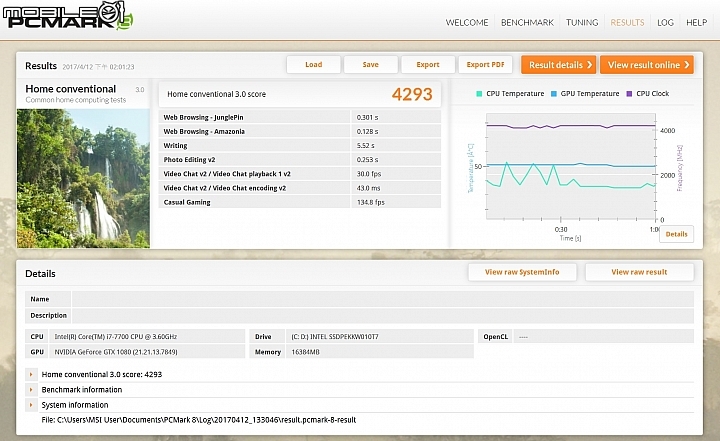
Task: Click the temperature and clock chart area
Action: coord(571,167)
